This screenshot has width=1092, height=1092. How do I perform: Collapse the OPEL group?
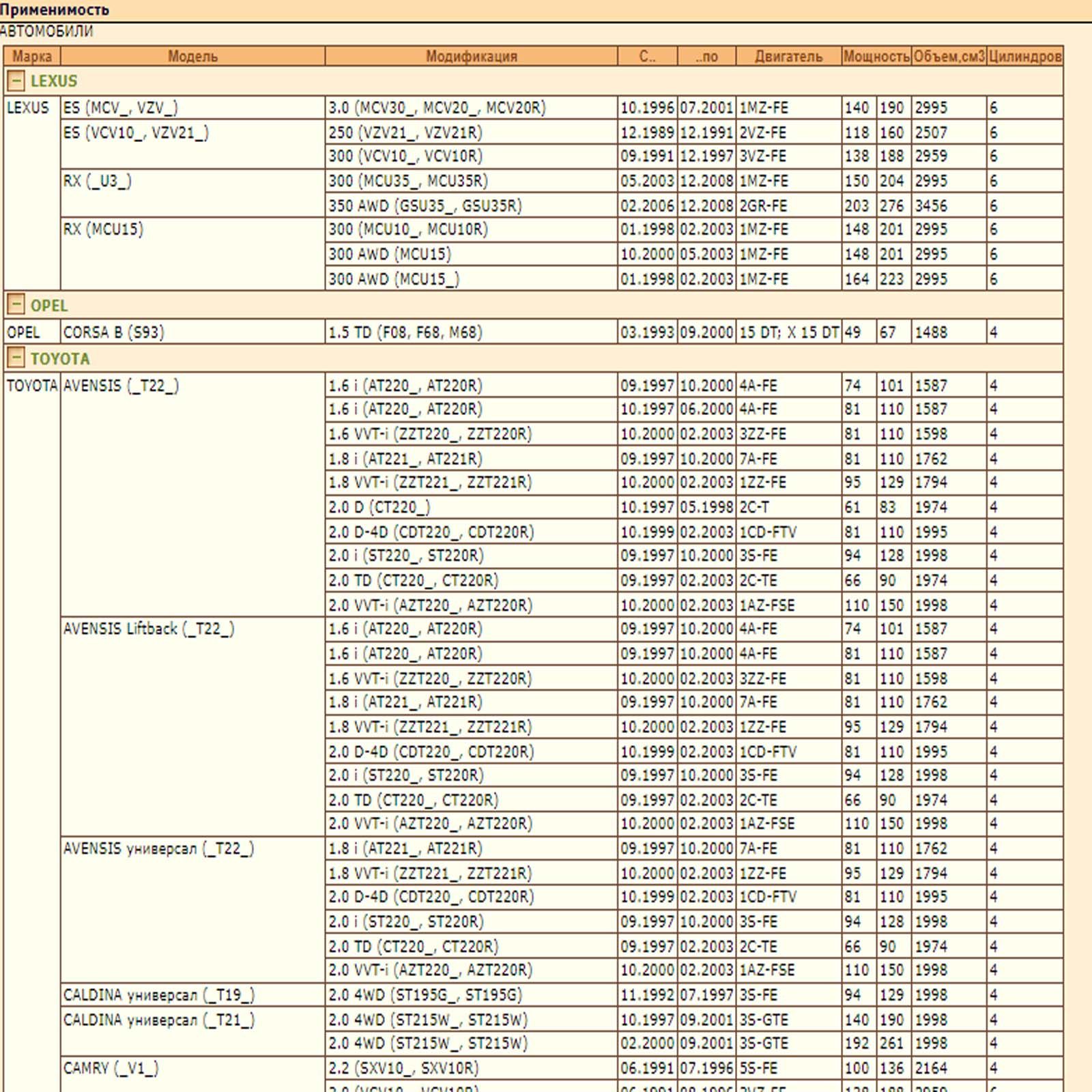pos(16,305)
